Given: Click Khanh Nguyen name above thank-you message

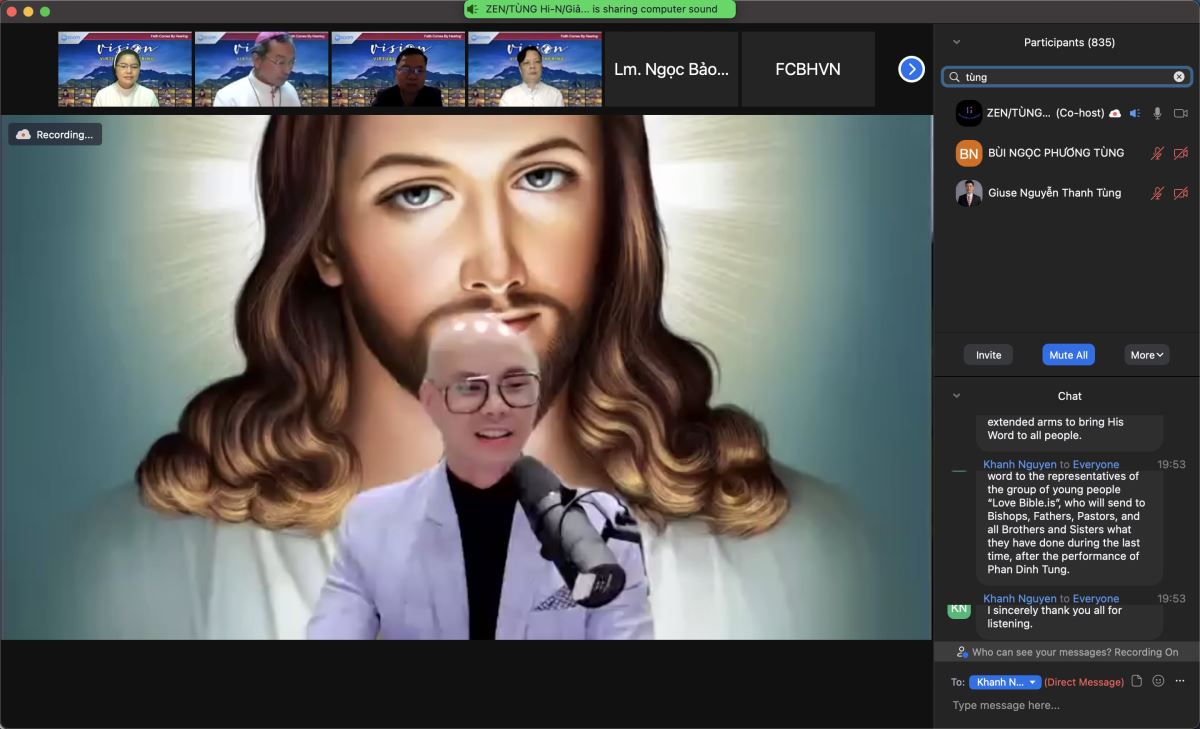Looking at the screenshot, I should [x=1021, y=598].
